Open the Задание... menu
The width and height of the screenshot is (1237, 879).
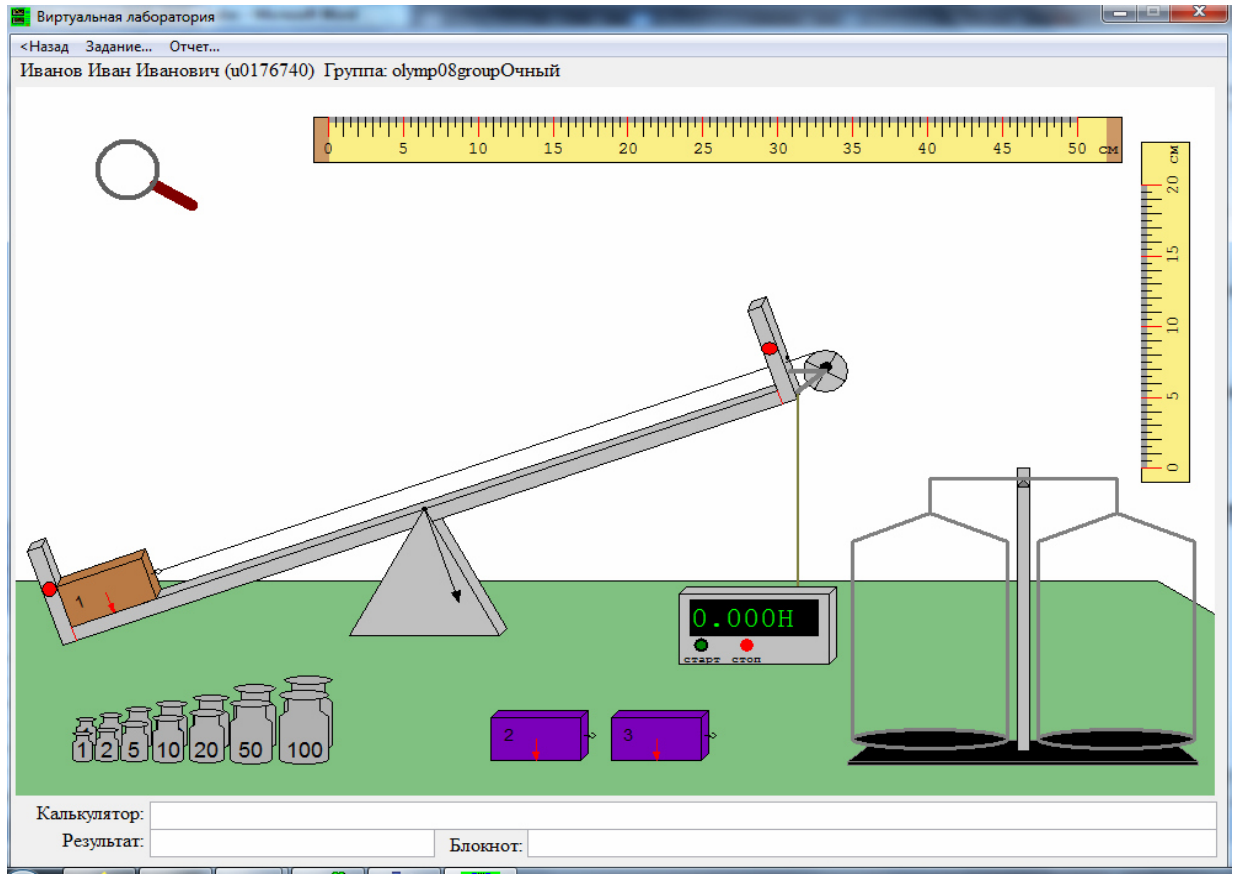pos(118,47)
